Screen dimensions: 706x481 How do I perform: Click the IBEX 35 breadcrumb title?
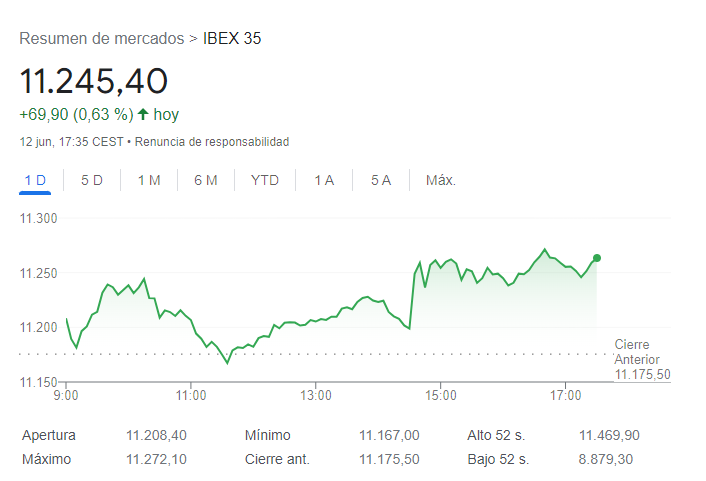point(232,39)
